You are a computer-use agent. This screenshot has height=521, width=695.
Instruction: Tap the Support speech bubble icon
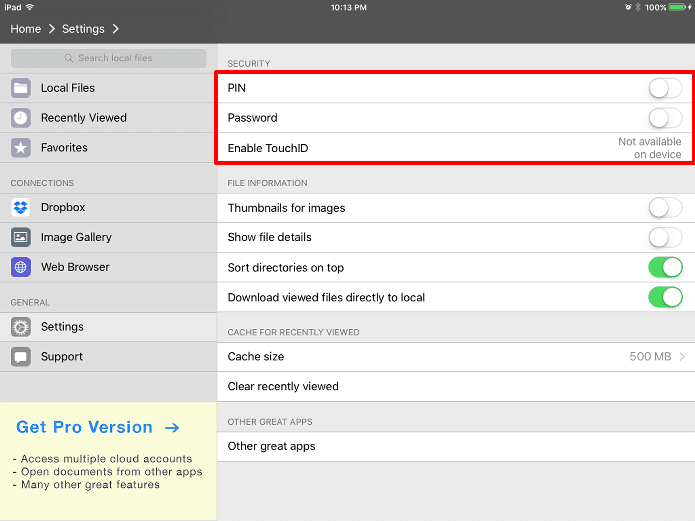20,356
